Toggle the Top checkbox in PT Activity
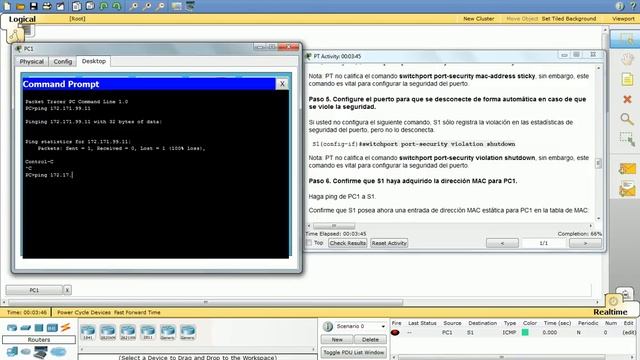The height and width of the screenshot is (360, 640). tap(309, 243)
